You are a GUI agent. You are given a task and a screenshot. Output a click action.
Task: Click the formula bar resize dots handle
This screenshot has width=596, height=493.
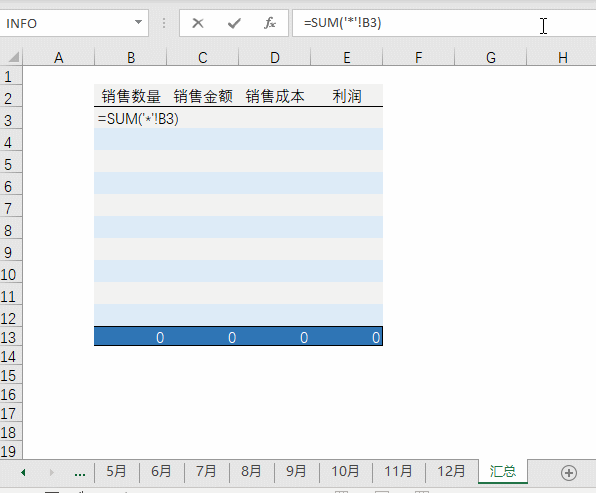pos(164,23)
